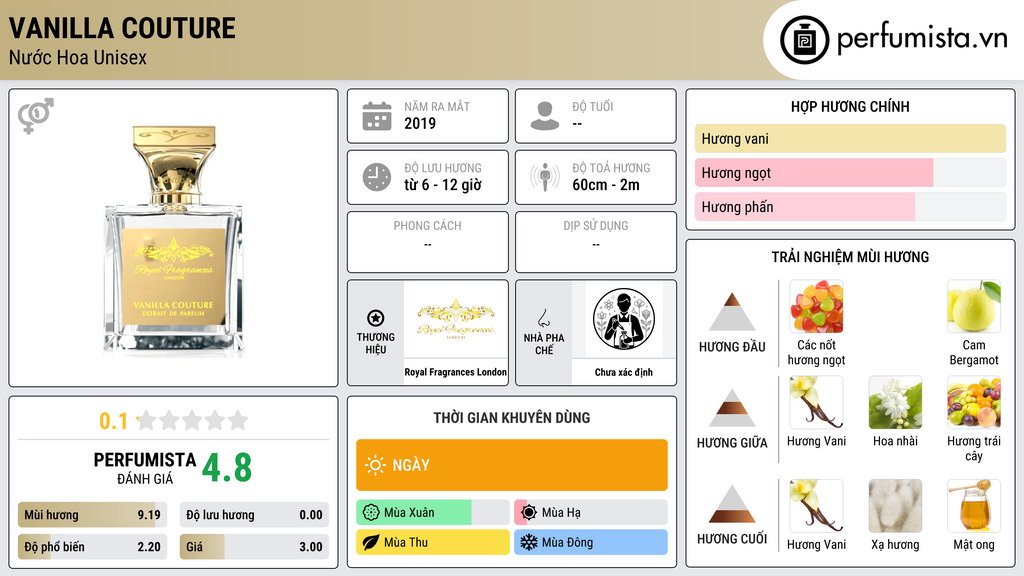The image size is (1024, 576).
Task: Click the leaf icon for Mùa Thu
Action: [x=371, y=542]
